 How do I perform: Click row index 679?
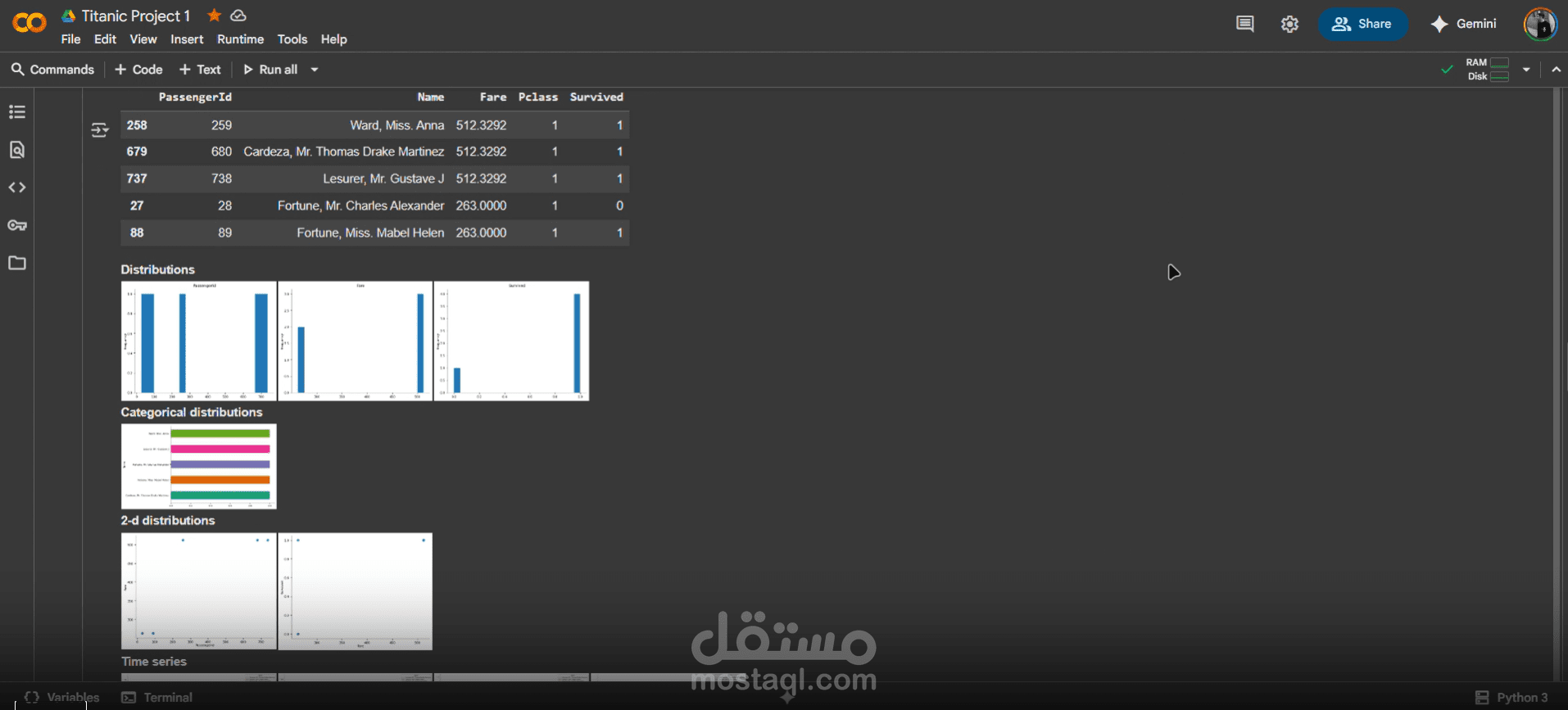[x=137, y=151]
